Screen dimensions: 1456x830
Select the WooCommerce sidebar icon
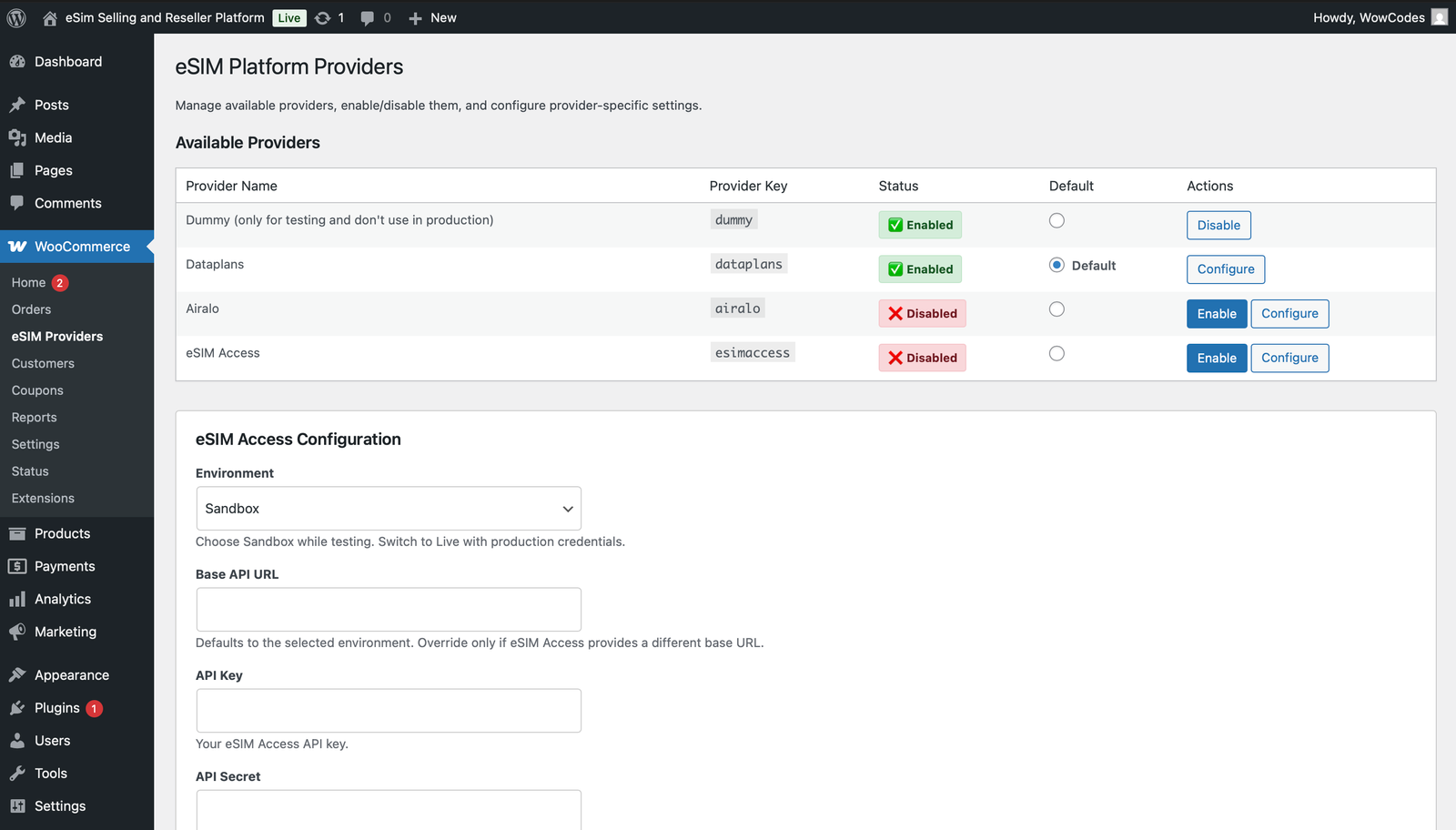pyautogui.click(x=18, y=246)
